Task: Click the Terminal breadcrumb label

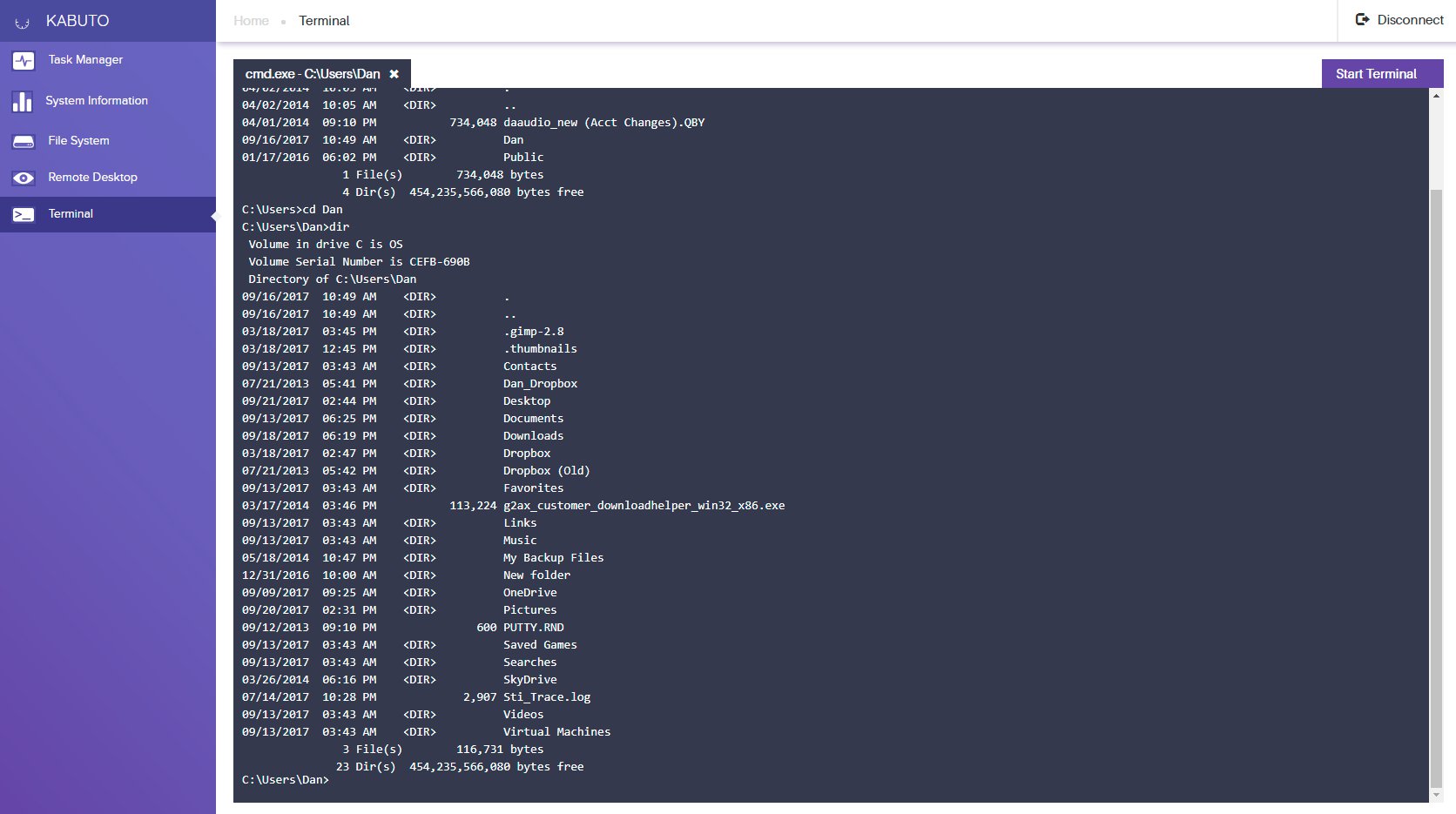Action: tap(324, 21)
